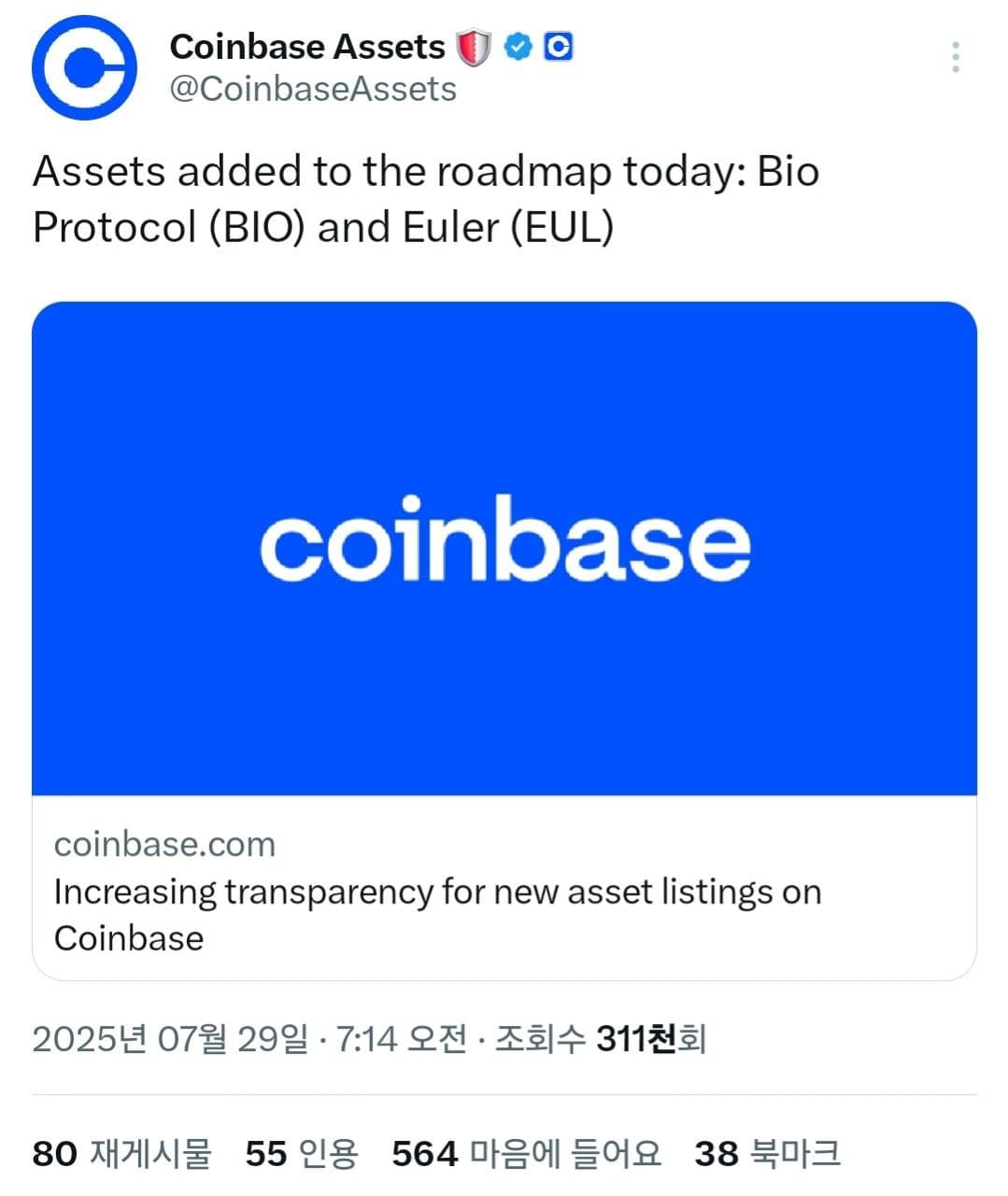
Task: Click the tweet body text about Bio Protocol
Action: click(x=425, y=199)
